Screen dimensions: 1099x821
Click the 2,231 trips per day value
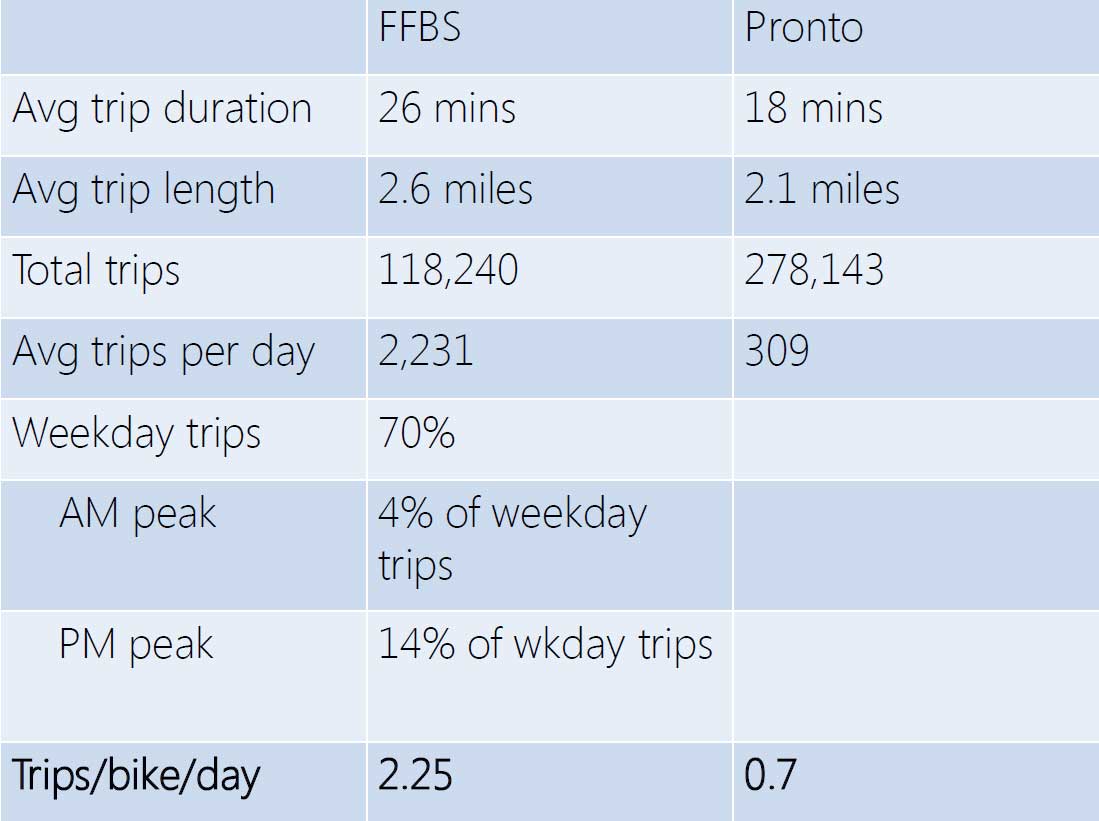click(426, 352)
